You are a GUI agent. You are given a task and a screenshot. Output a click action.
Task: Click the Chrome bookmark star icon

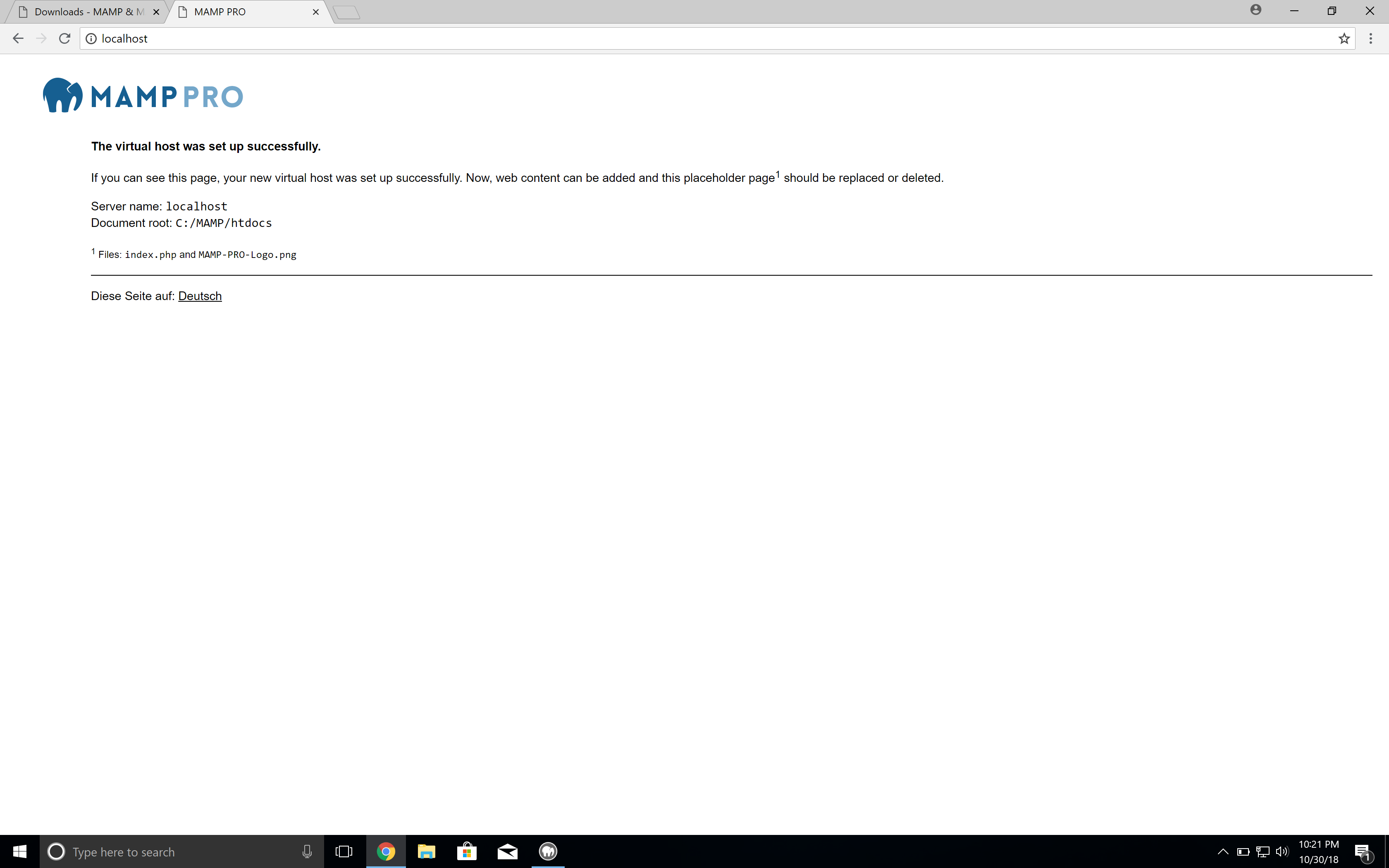pos(1344,38)
